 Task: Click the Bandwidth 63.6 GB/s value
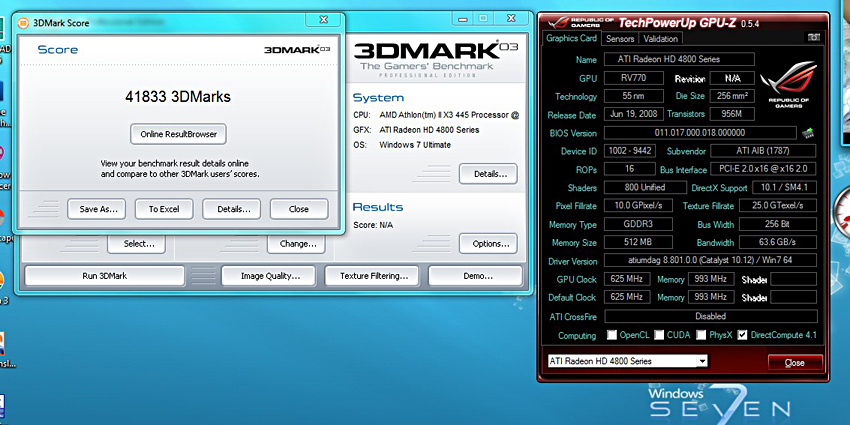pos(778,242)
